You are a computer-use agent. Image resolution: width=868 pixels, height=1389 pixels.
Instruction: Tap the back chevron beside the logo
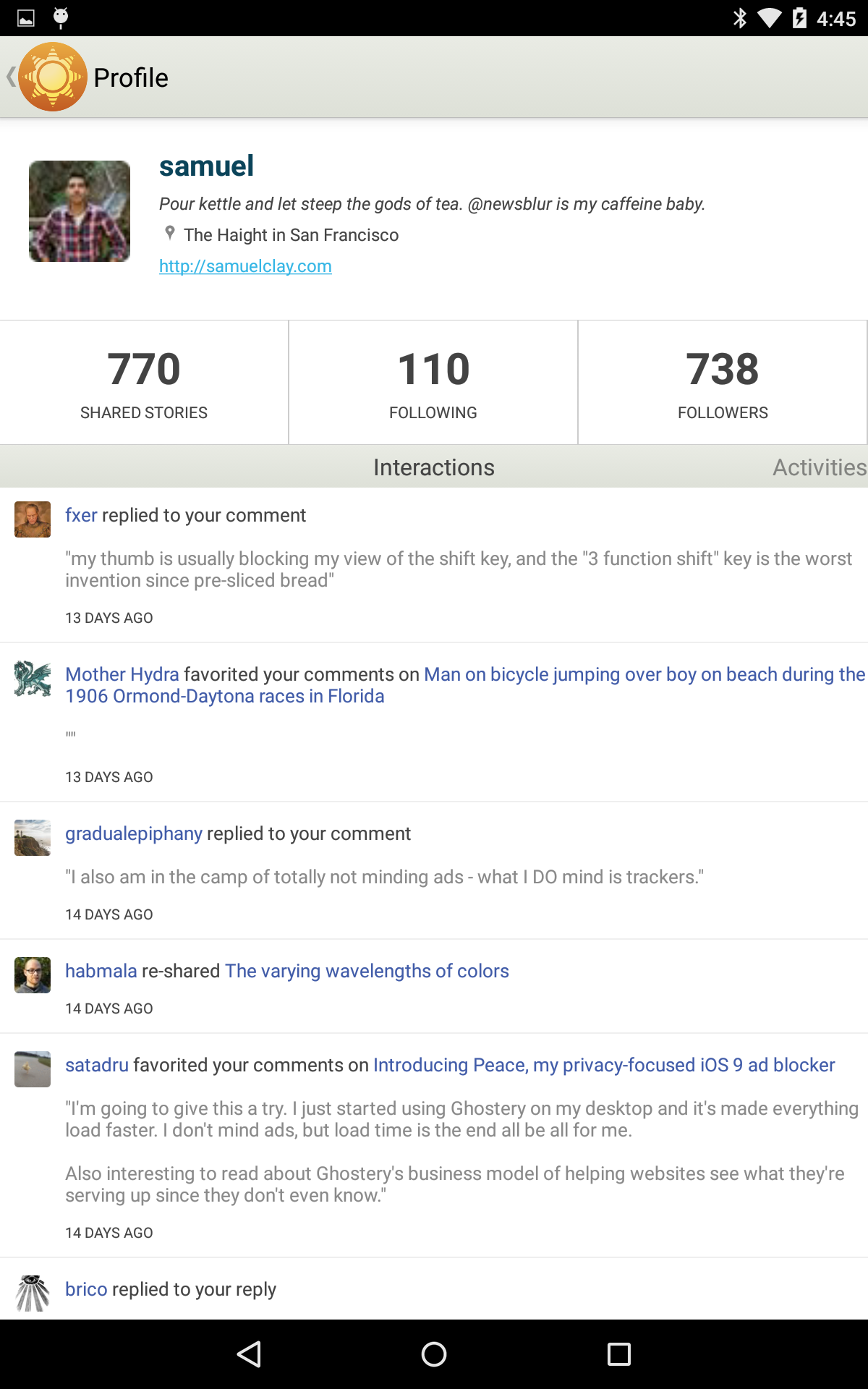[x=11, y=77]
